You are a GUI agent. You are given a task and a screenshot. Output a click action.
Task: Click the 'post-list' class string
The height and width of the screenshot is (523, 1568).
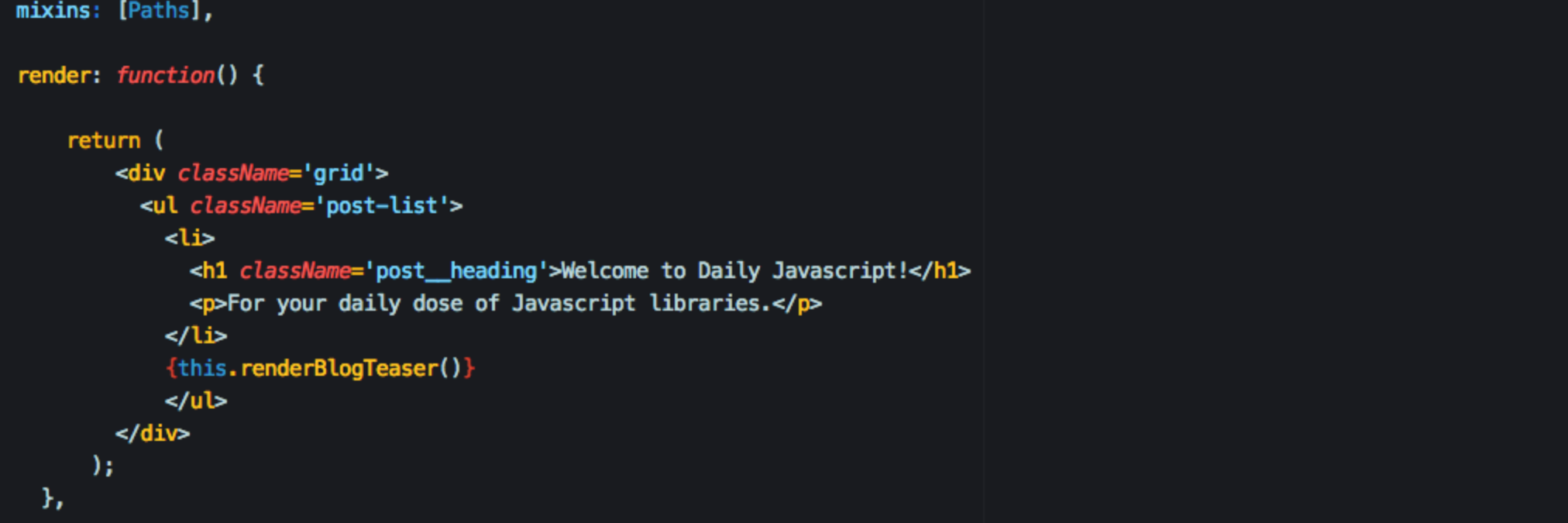click(x=382, y=205)
